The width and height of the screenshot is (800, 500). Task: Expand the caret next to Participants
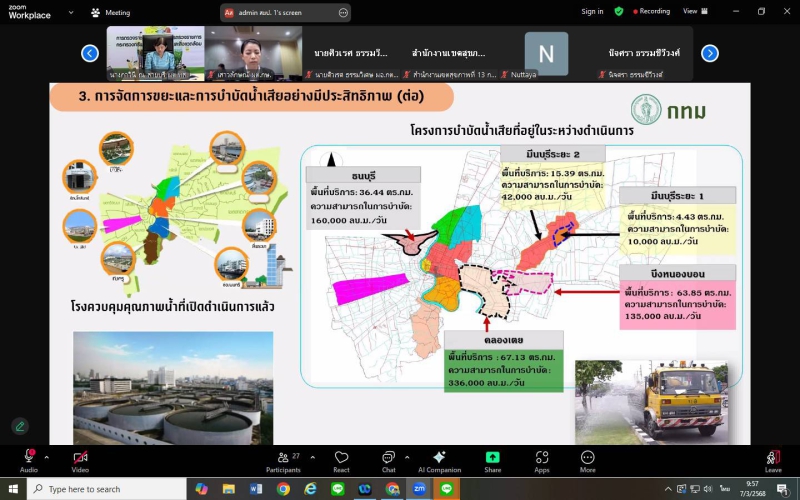point(312,456)
